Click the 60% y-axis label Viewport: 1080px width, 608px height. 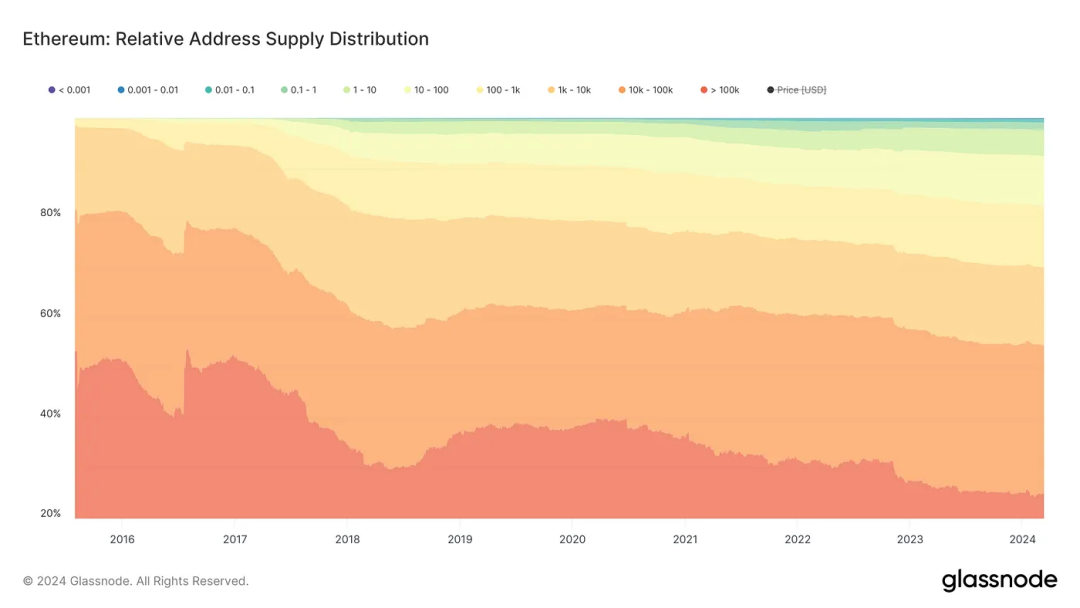click(50, 313)
